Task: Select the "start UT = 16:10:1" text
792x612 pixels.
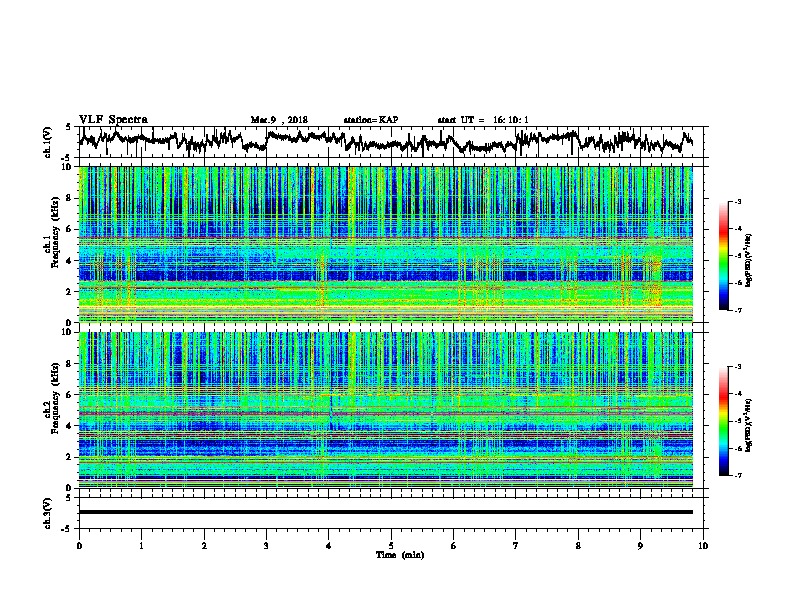Action: [x=483, y=120]
